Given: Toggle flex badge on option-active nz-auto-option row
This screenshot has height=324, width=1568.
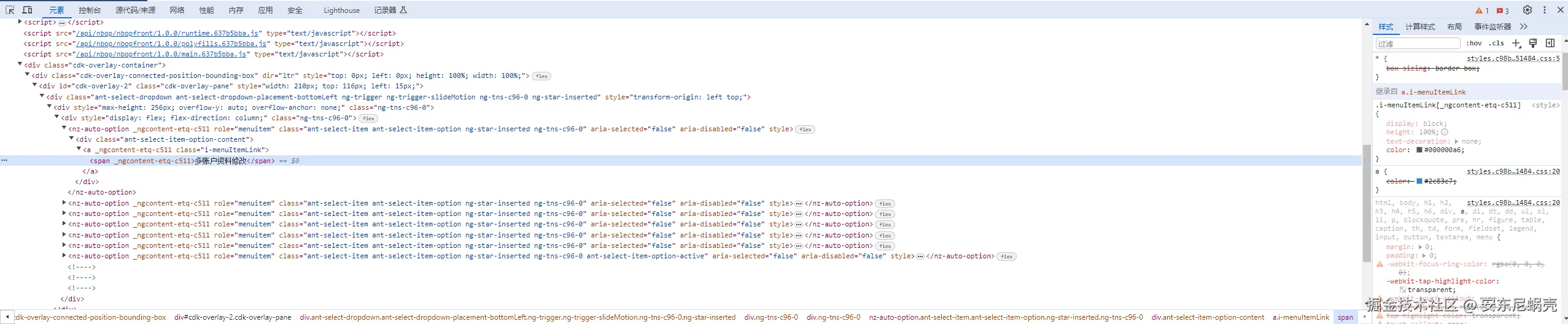Looking at the screenshot, I should (x=1007, y=256).
